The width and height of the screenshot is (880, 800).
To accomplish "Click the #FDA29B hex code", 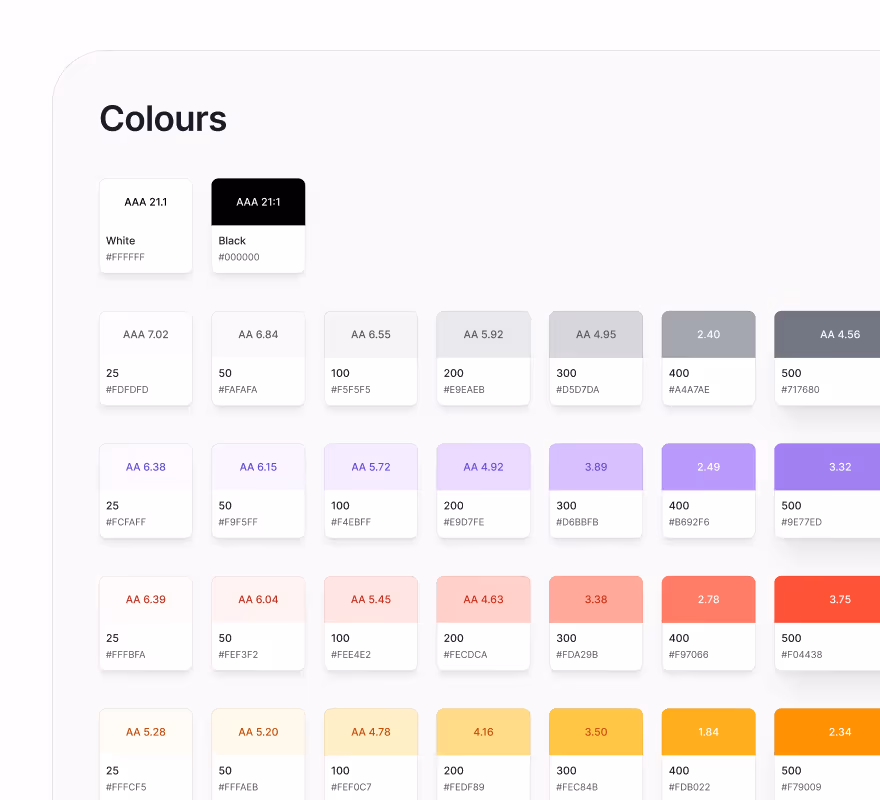I will tap(577, 655).
